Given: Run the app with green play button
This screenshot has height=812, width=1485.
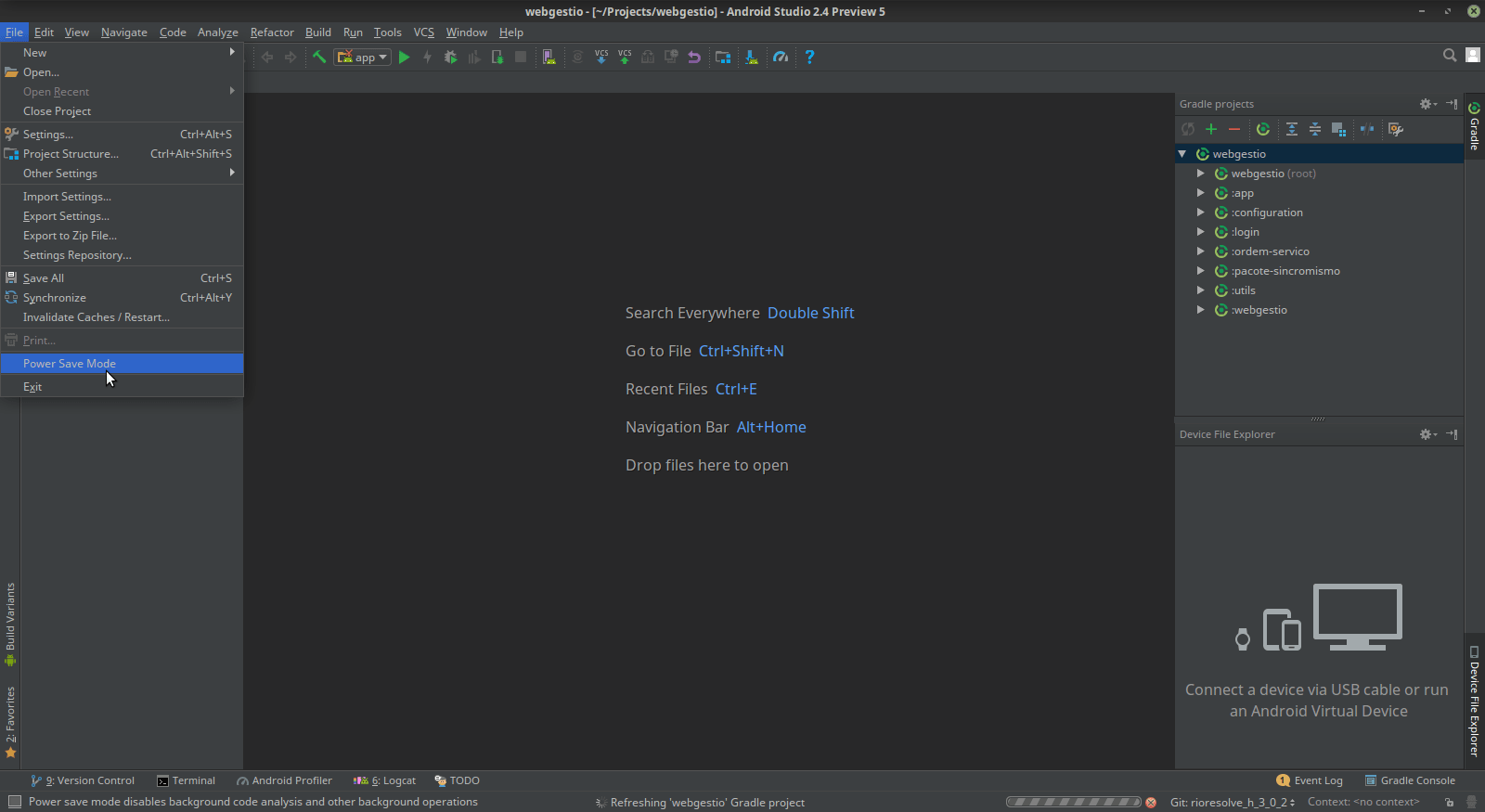Looking at the screenshot, I should click(404, 57).
